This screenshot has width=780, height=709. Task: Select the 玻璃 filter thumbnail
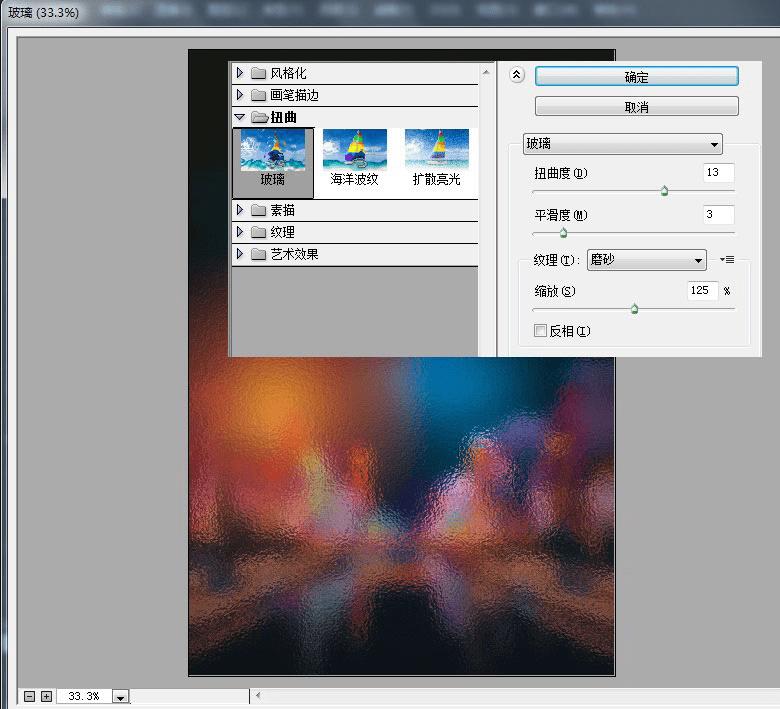click(x=273, y=163)
